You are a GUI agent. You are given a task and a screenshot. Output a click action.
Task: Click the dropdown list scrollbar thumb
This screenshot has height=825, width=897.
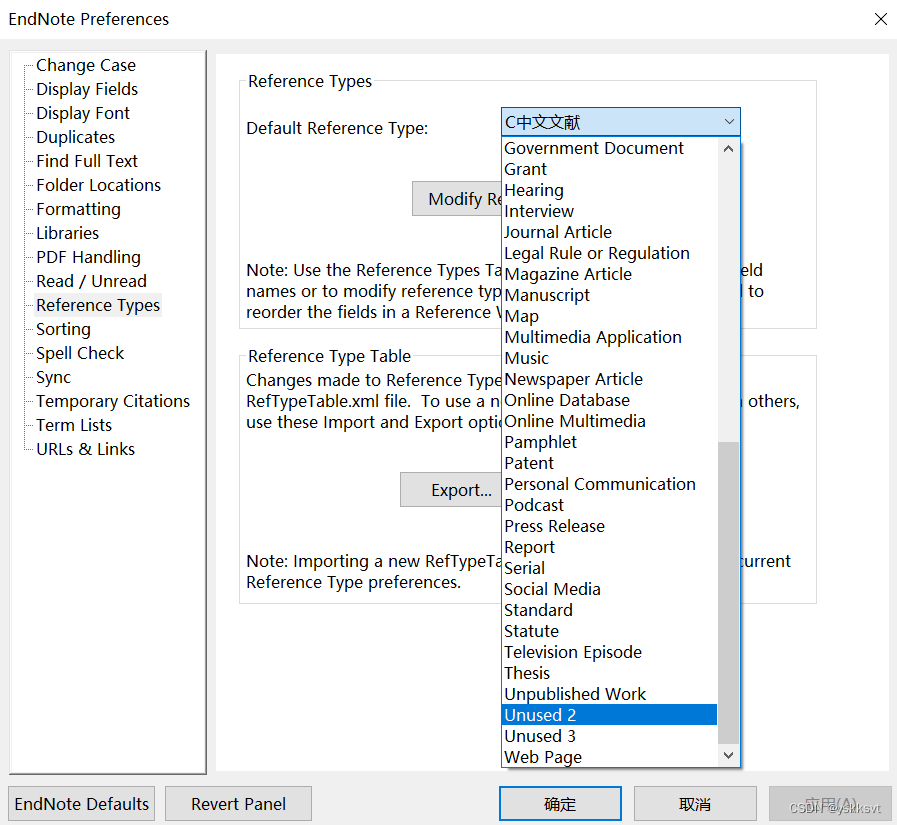[x=728, y=592]
